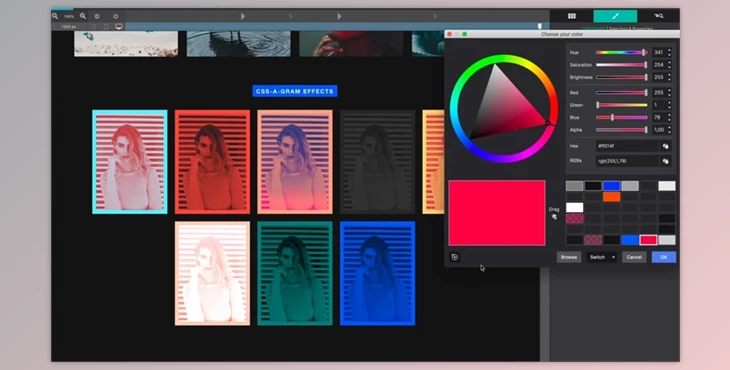Select the teal-tinted portrait thumbnail
730x370 pixels.
(x=295, y=273)
